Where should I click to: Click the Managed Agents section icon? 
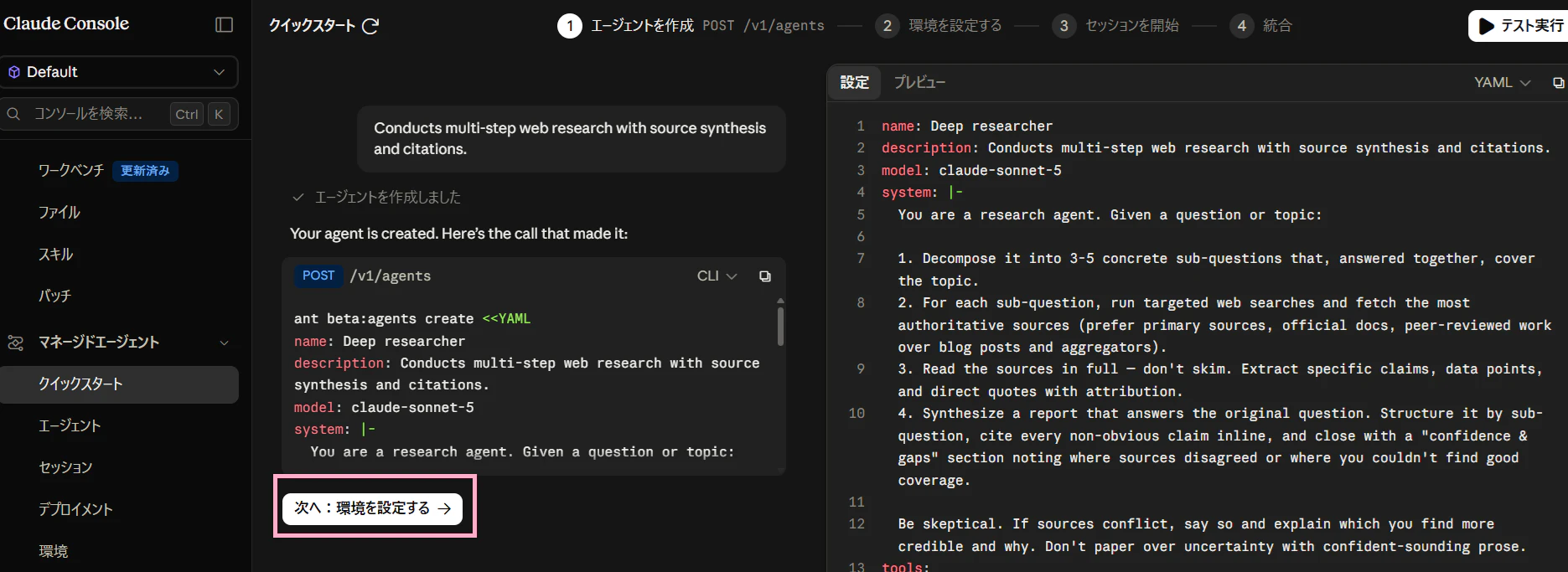pos(15,343)
